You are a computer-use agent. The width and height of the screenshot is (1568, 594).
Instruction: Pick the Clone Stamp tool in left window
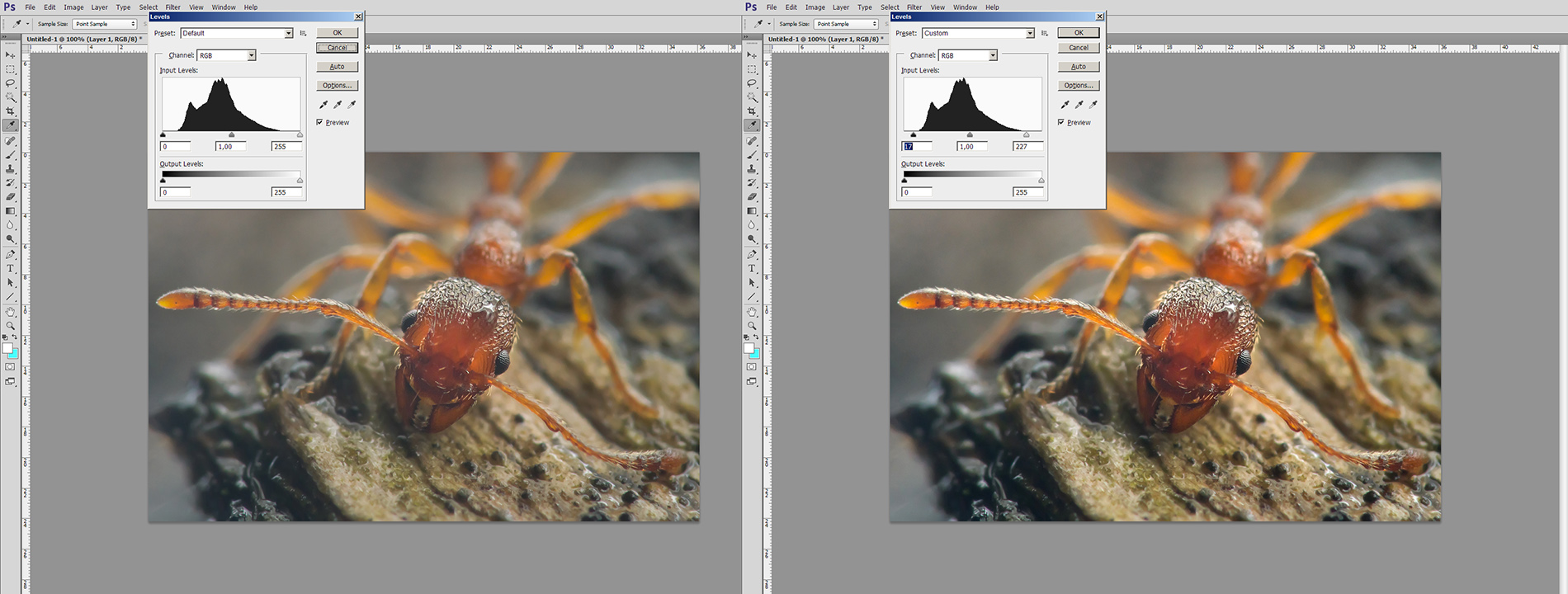[11, 168]
